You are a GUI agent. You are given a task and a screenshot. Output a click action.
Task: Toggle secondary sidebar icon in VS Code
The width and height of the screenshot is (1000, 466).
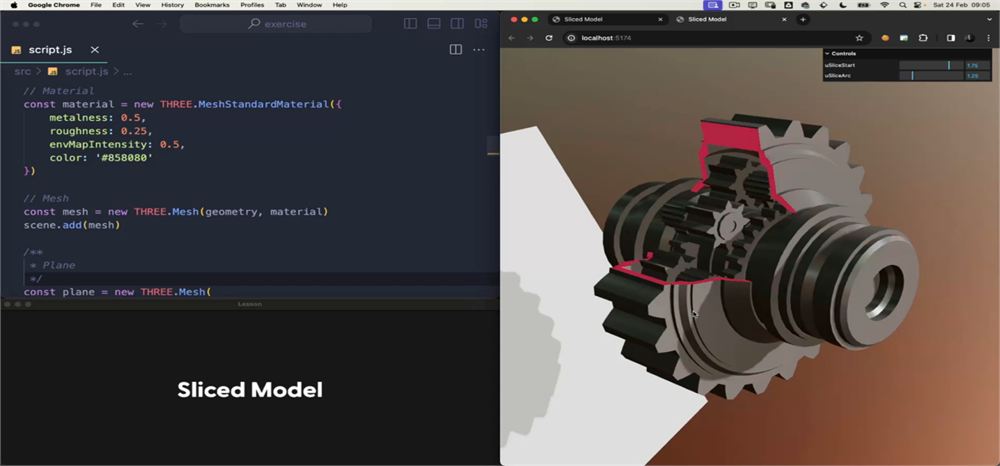pos(457,24)
